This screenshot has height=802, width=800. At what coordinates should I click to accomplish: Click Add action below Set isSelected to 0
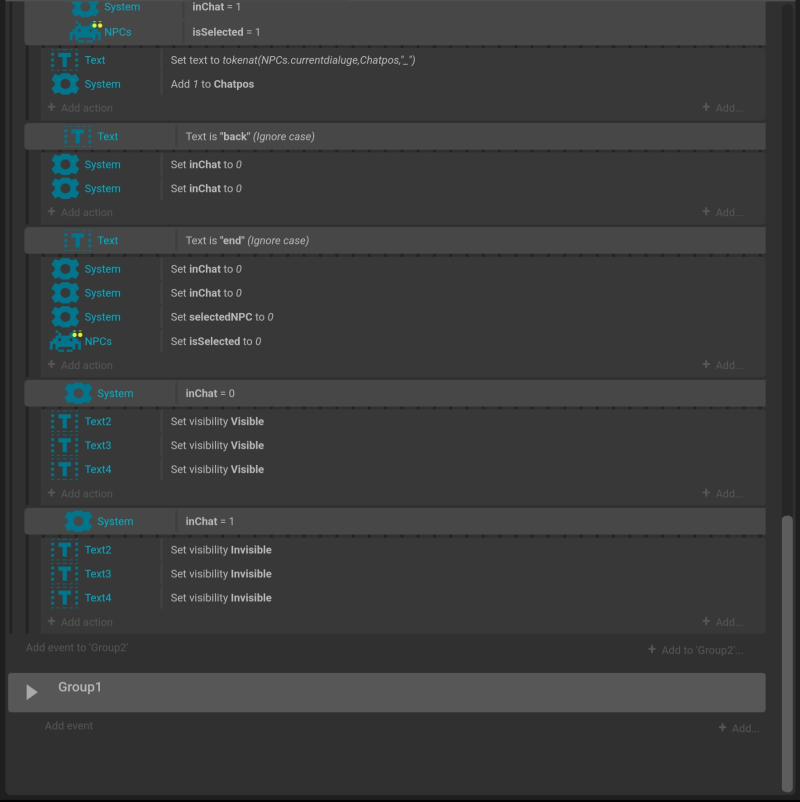[x=80, y=365]
